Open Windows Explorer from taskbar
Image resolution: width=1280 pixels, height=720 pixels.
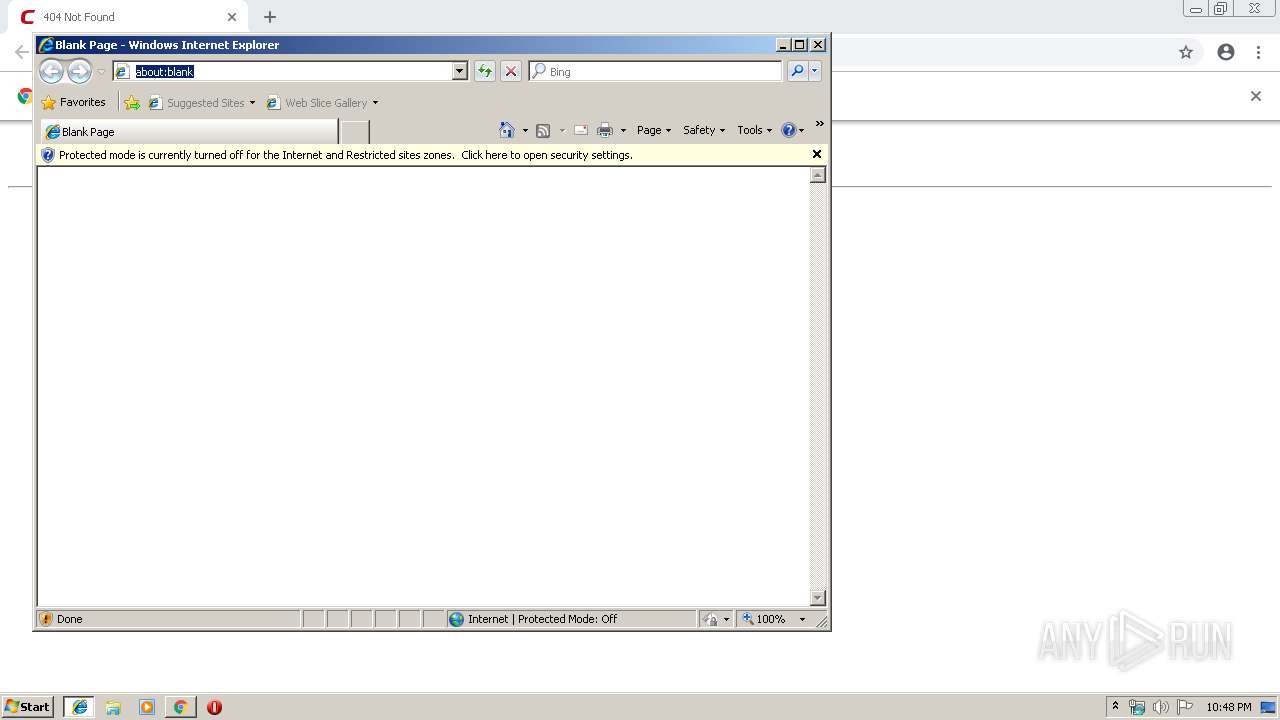point(113,707)
